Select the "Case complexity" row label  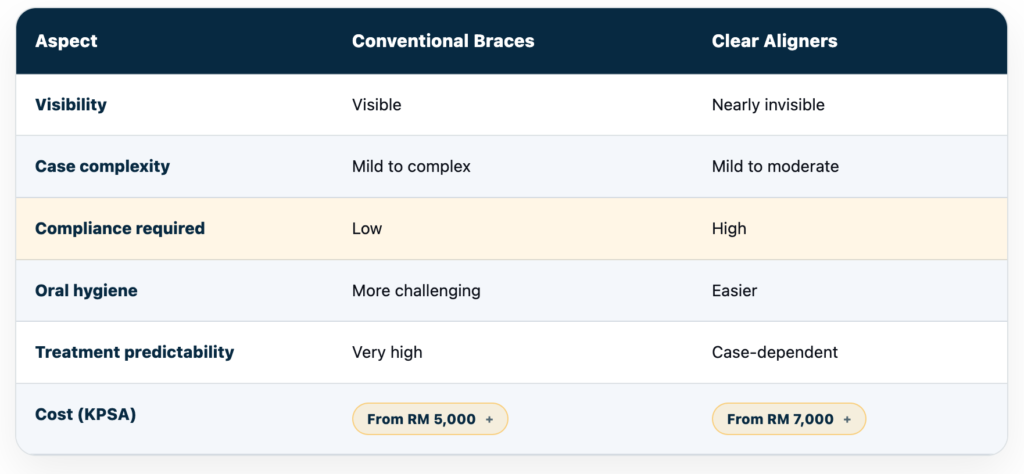[x=102, y=166]
